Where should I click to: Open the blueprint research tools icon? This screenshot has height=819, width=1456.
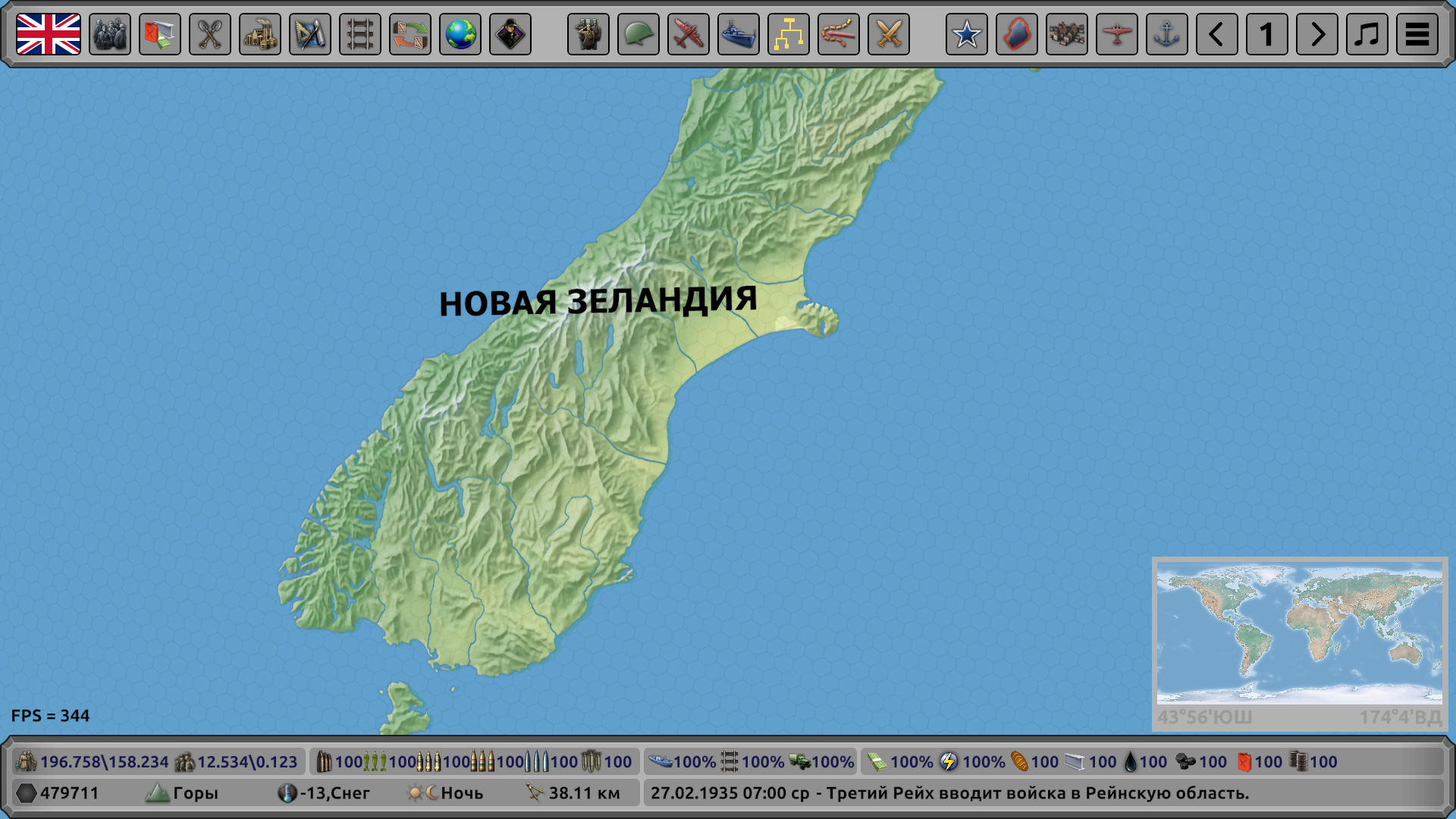coord(310,34)
